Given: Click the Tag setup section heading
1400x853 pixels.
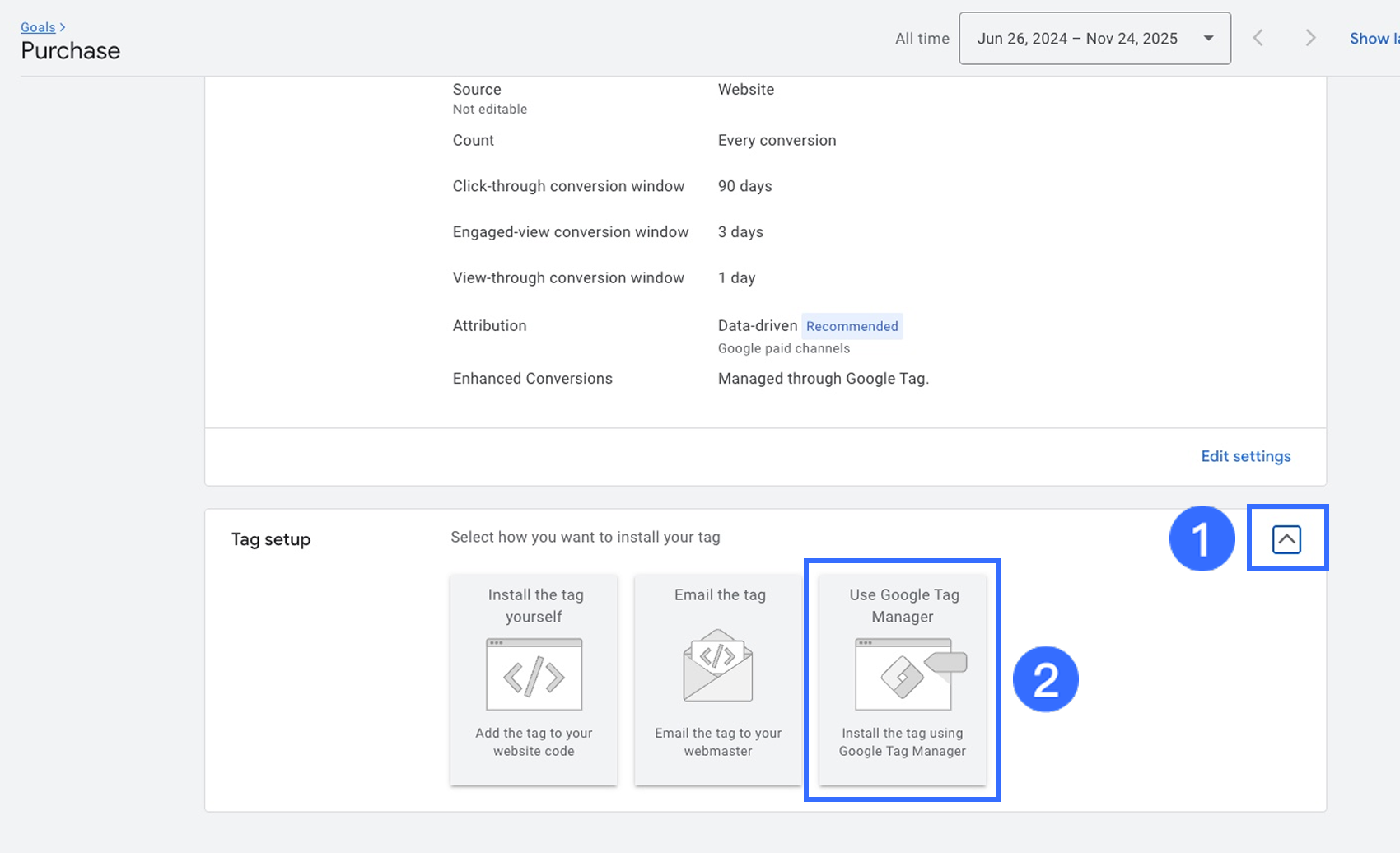Looking at the screenshot, I should (x=271, y=539).
